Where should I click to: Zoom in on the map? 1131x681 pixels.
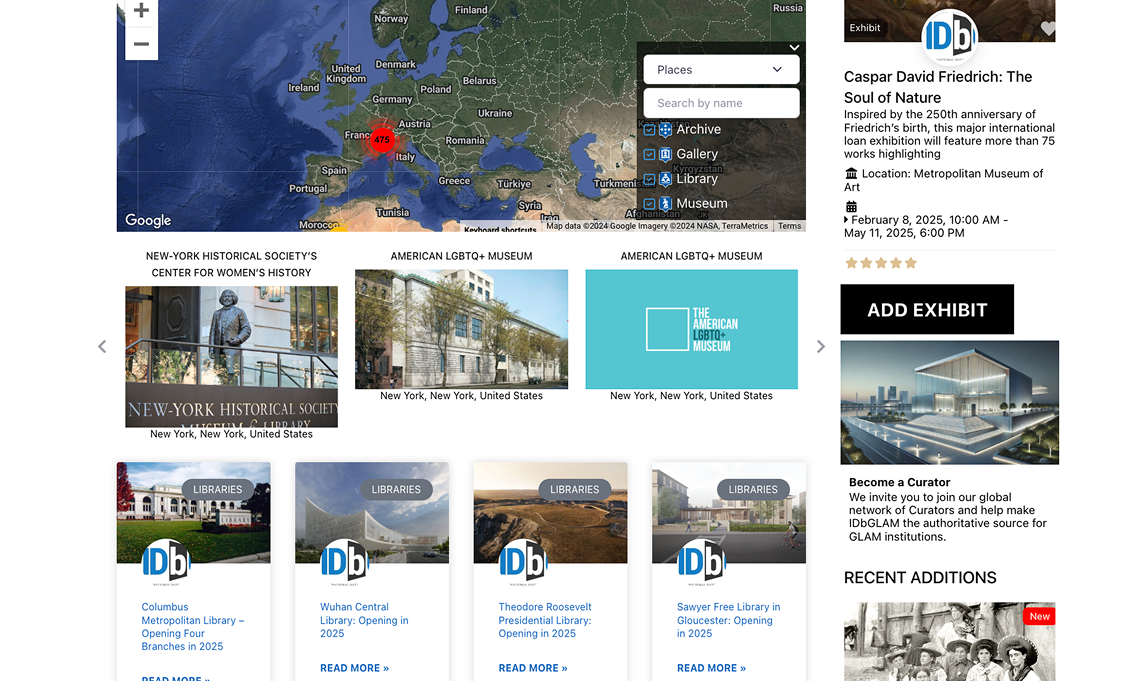[x=141, y=11]
